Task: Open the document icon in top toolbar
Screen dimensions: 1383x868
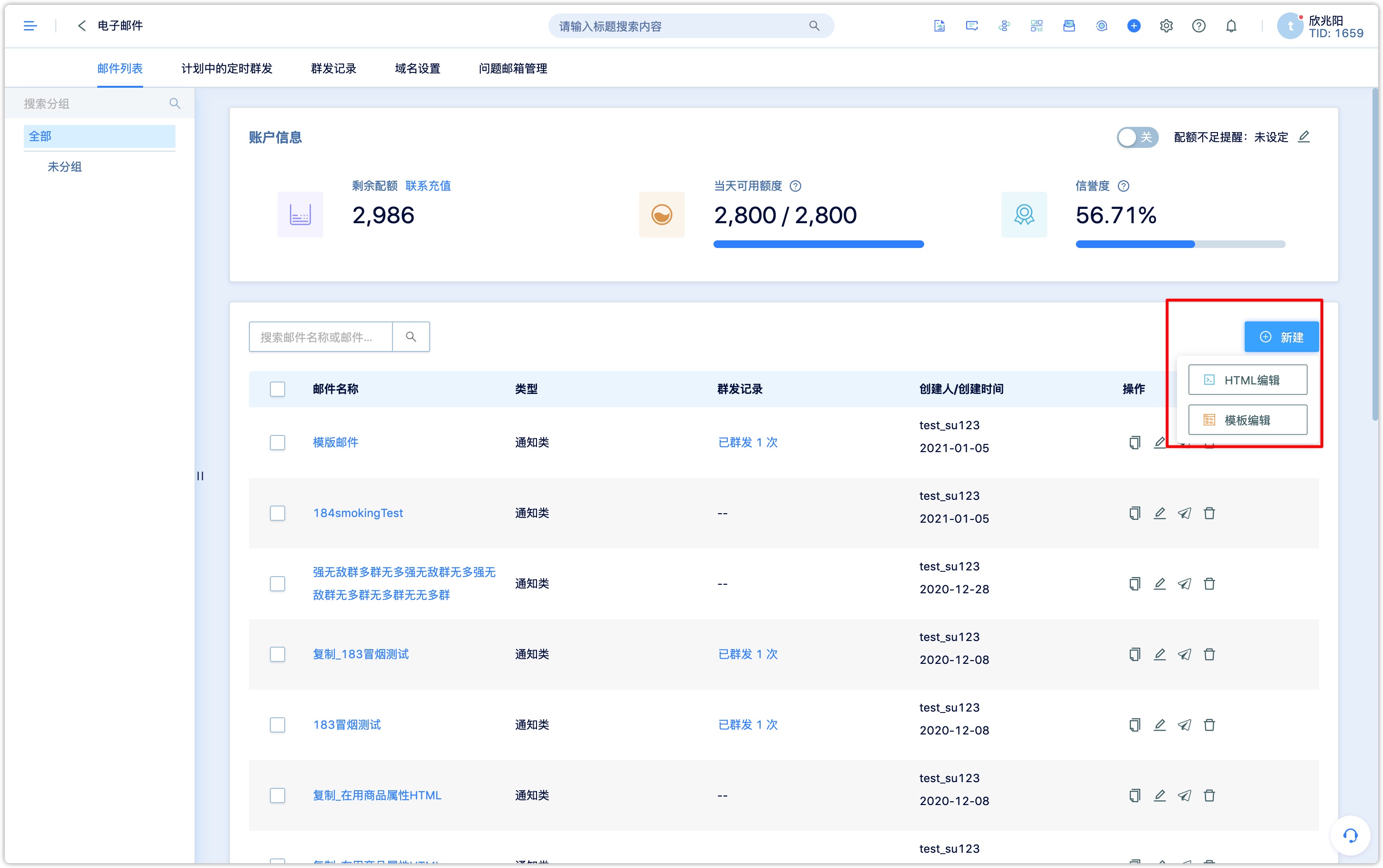Action: coord(939,26)
